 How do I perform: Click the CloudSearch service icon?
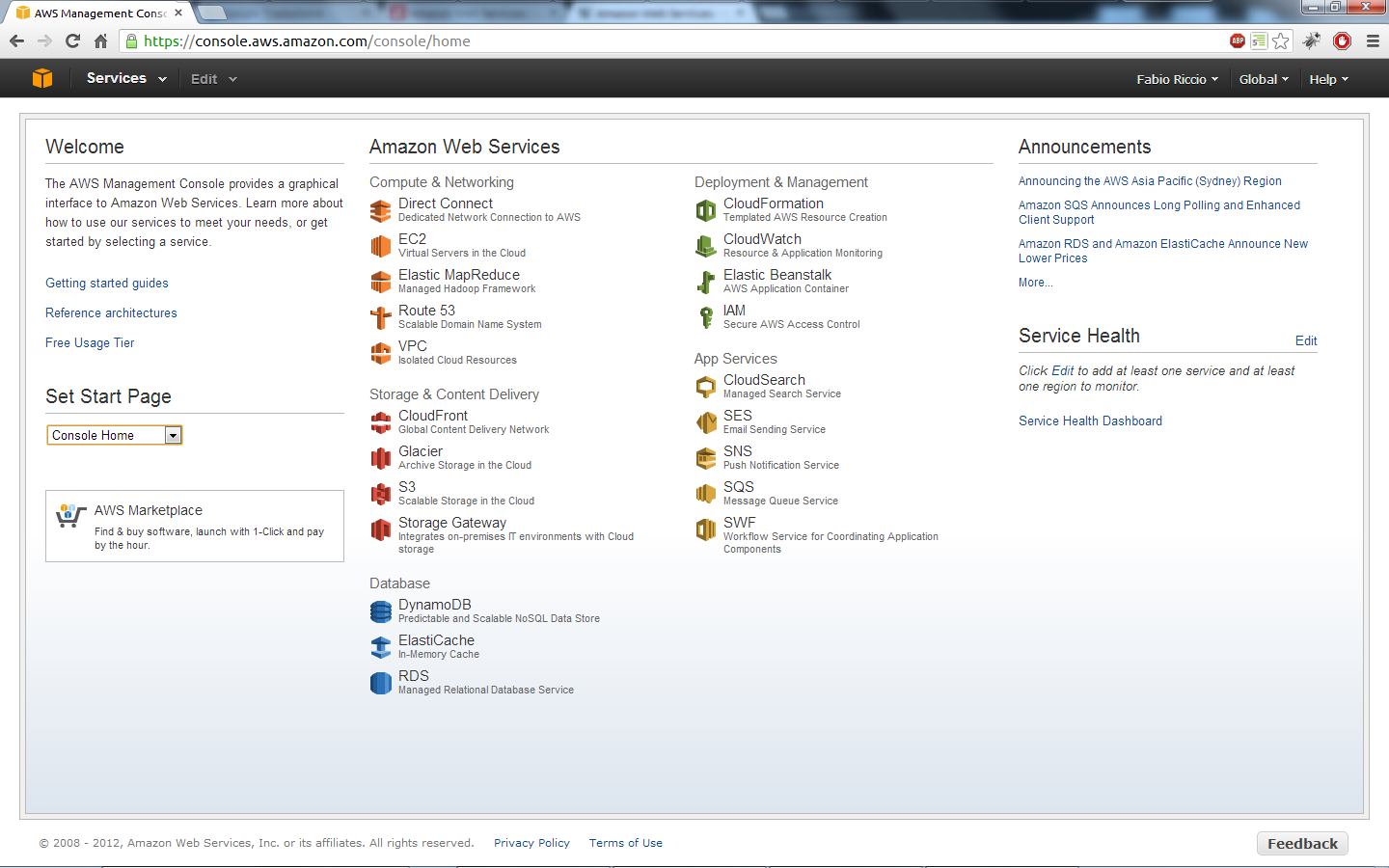click(706, 387)
